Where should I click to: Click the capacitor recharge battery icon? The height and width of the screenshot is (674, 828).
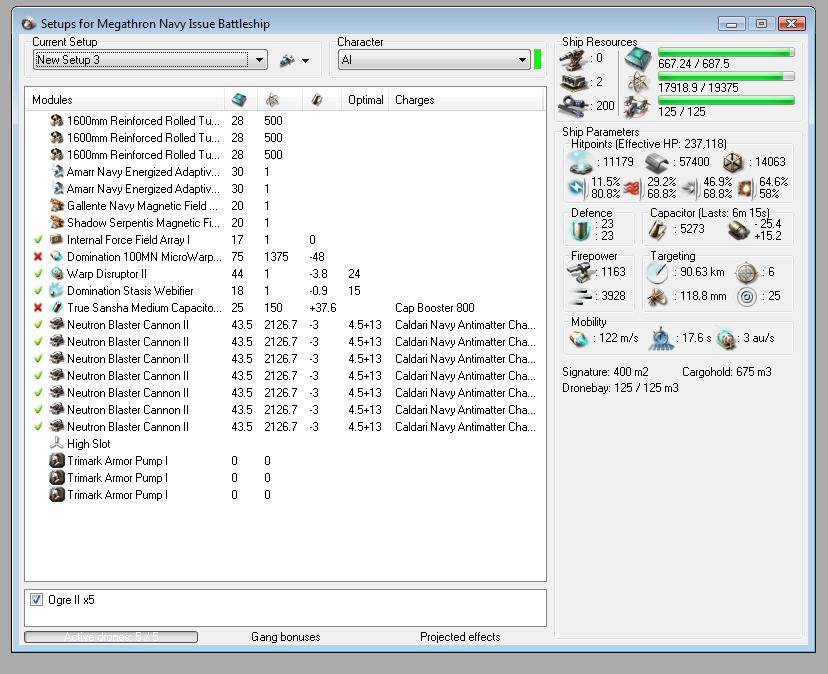click(739, 230)
